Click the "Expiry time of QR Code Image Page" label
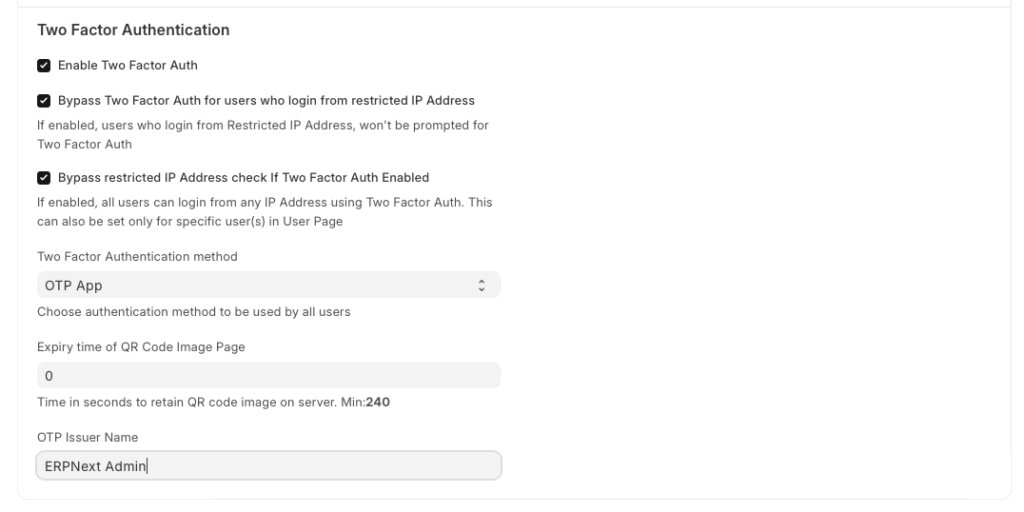The width and height of the screenshot is (1024, 512). pos(139,347)
